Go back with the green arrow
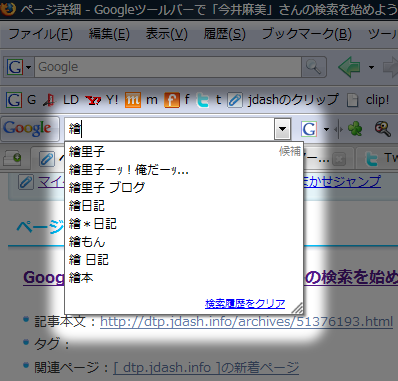Image resolution: width=398 pixels, height=381 pixels. (x=349, y=67)
